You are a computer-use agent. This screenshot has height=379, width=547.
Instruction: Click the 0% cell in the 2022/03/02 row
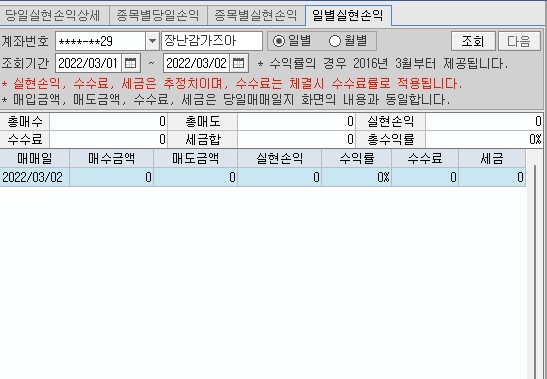point(357,177)
